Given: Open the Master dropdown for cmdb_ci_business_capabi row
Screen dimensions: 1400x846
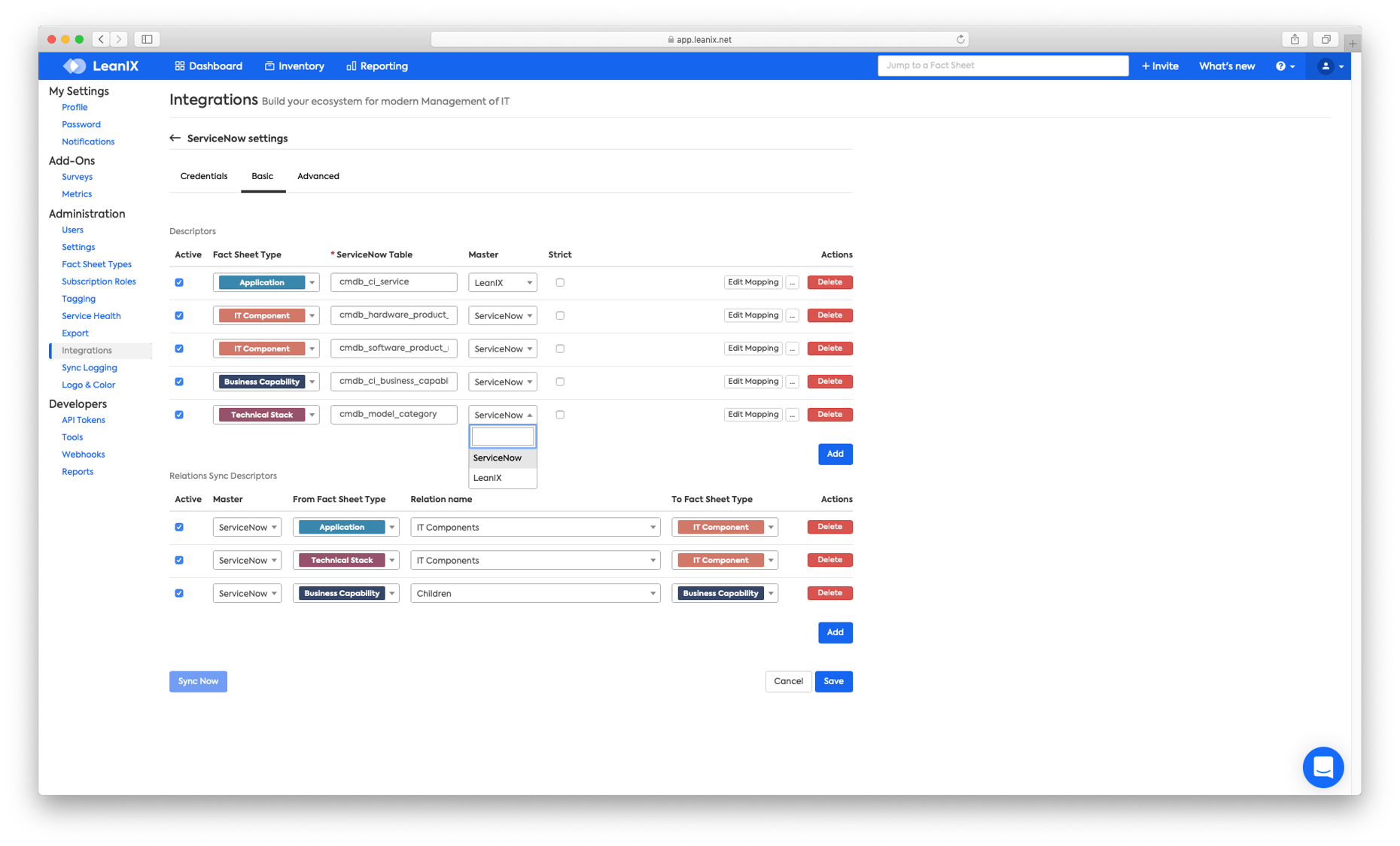Looking at the screenshot, I should 502,382.
